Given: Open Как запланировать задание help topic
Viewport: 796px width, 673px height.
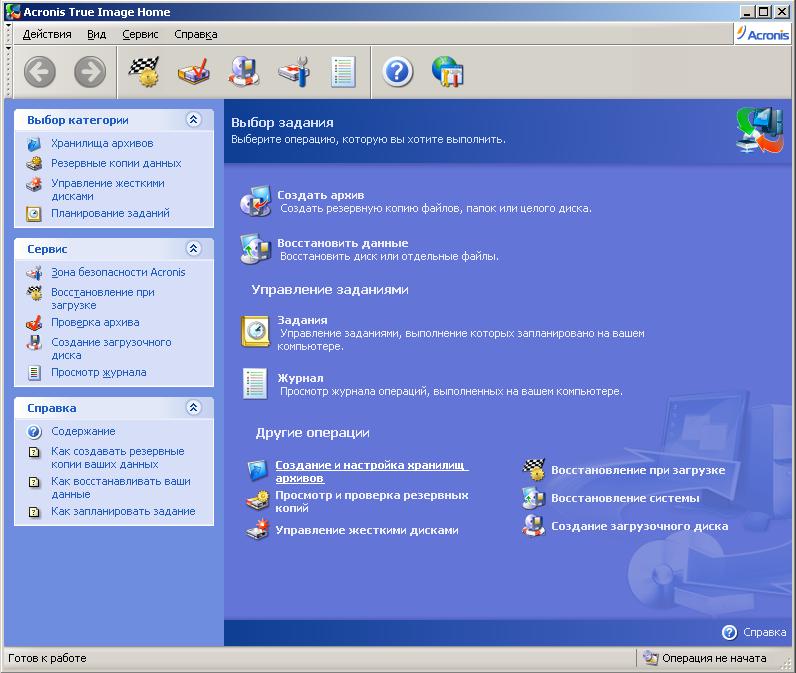Looking at the screenshot, I should point(123,512).
